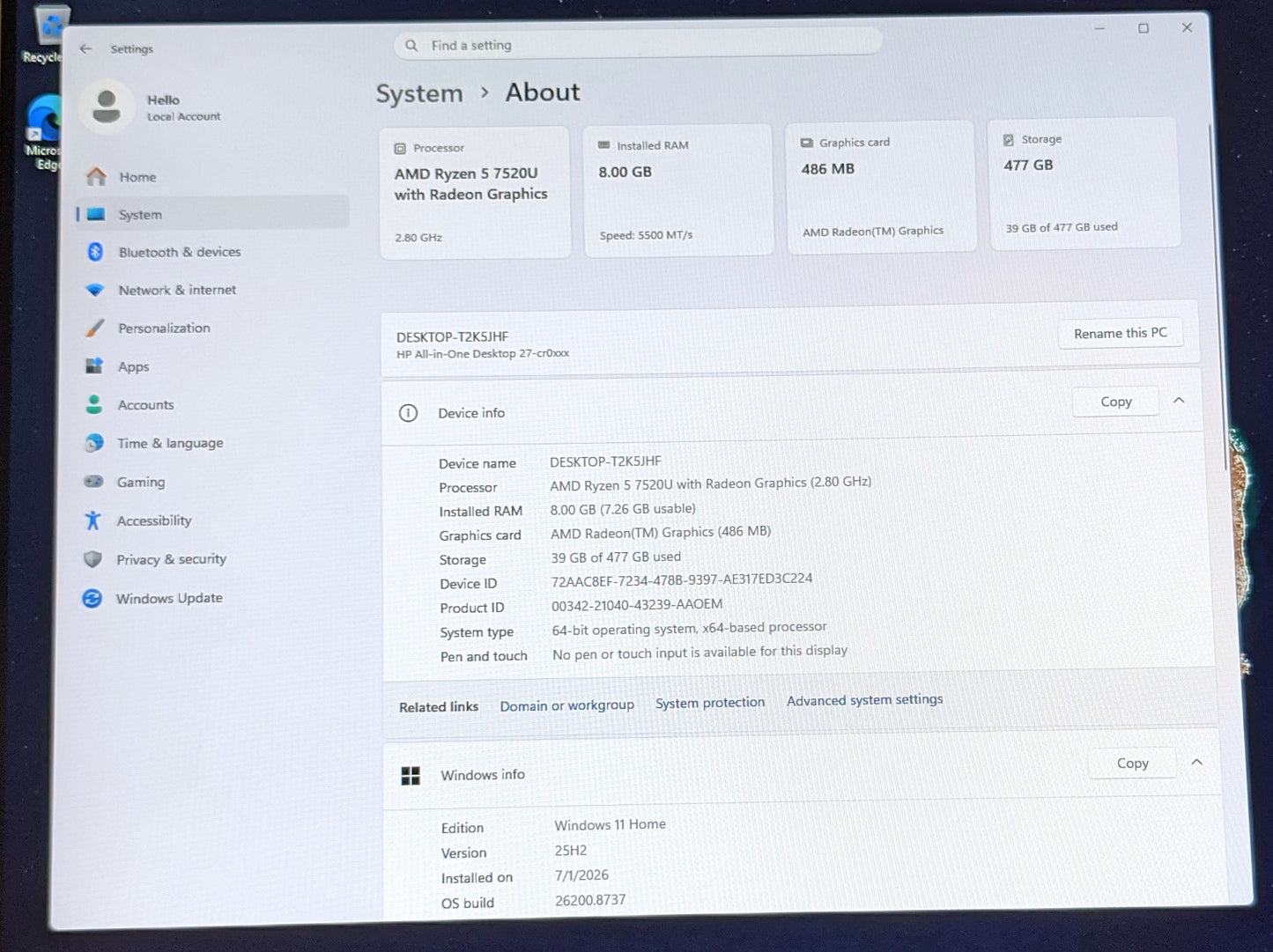The width and height of the screenshot is (1273, 952).
Task: Open the Installed RAM 8.00 GB card
Action: tap(678, 190)
